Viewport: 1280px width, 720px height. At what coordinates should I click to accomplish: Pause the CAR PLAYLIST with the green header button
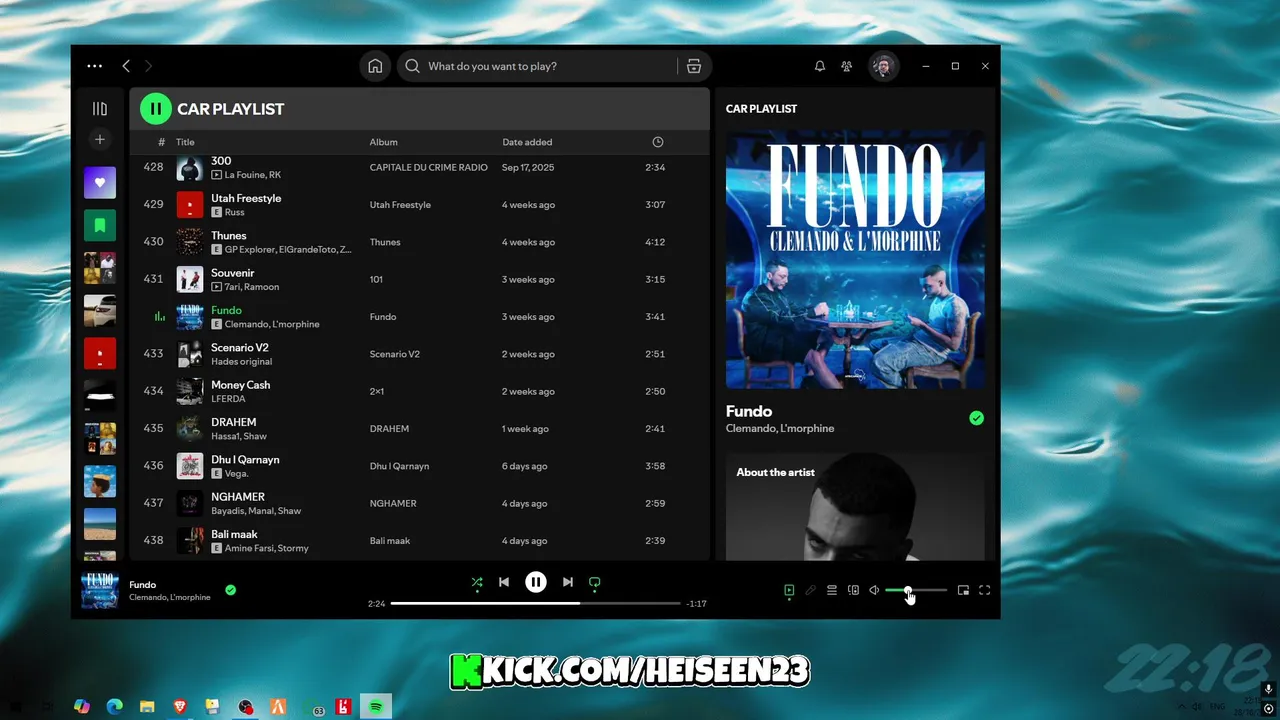[156, 109]
